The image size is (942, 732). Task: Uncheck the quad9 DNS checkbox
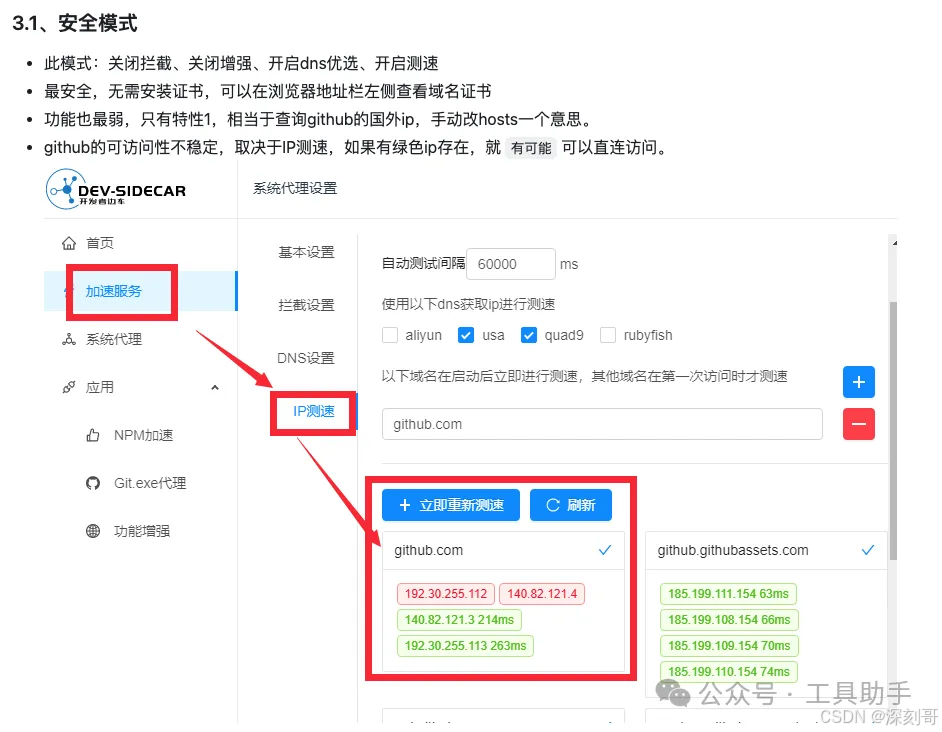click(529, 335)
